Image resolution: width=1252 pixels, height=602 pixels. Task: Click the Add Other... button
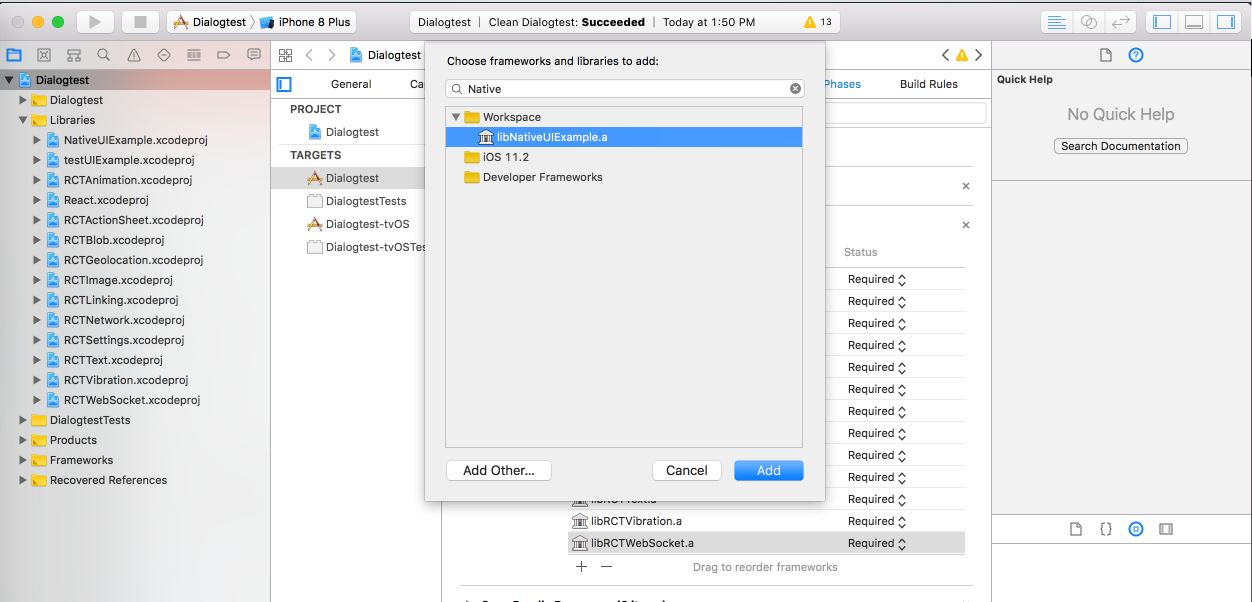point(498,470)
